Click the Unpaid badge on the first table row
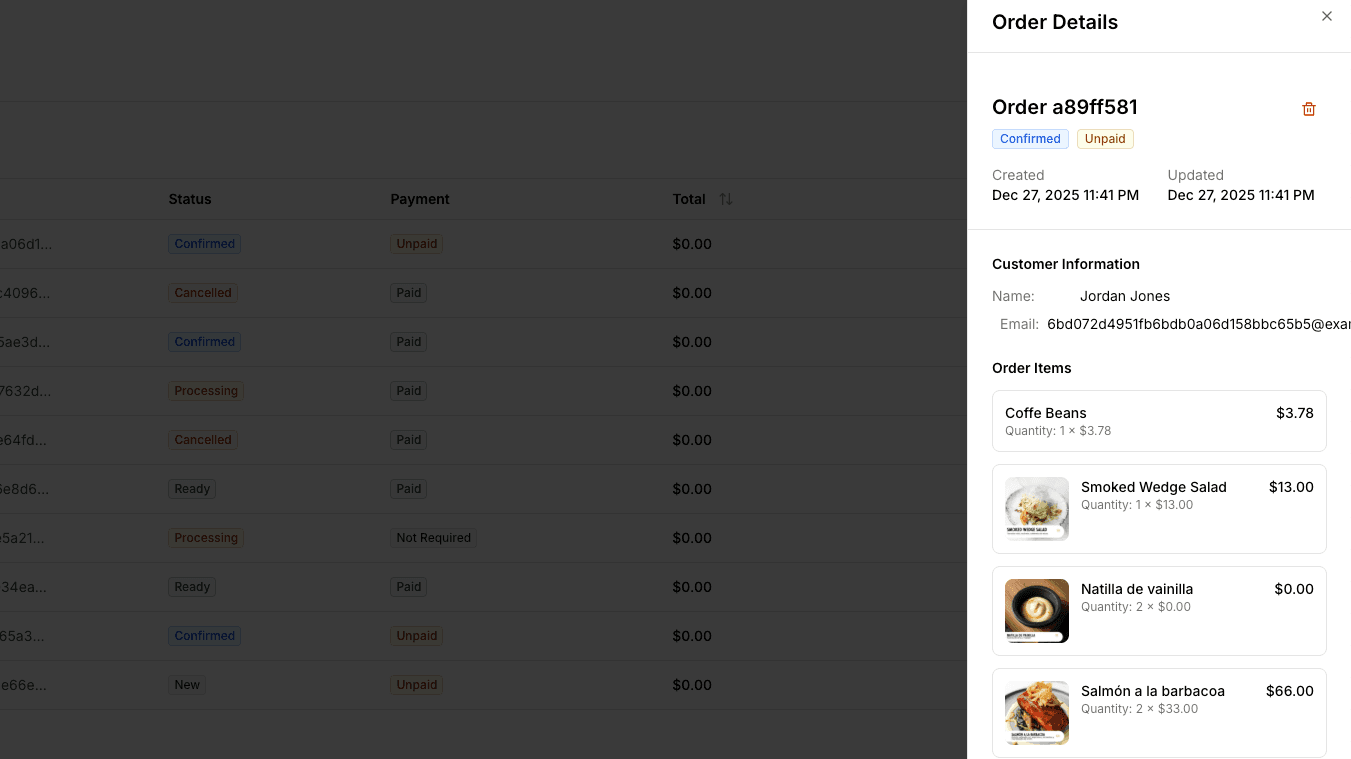 point(416,243)
